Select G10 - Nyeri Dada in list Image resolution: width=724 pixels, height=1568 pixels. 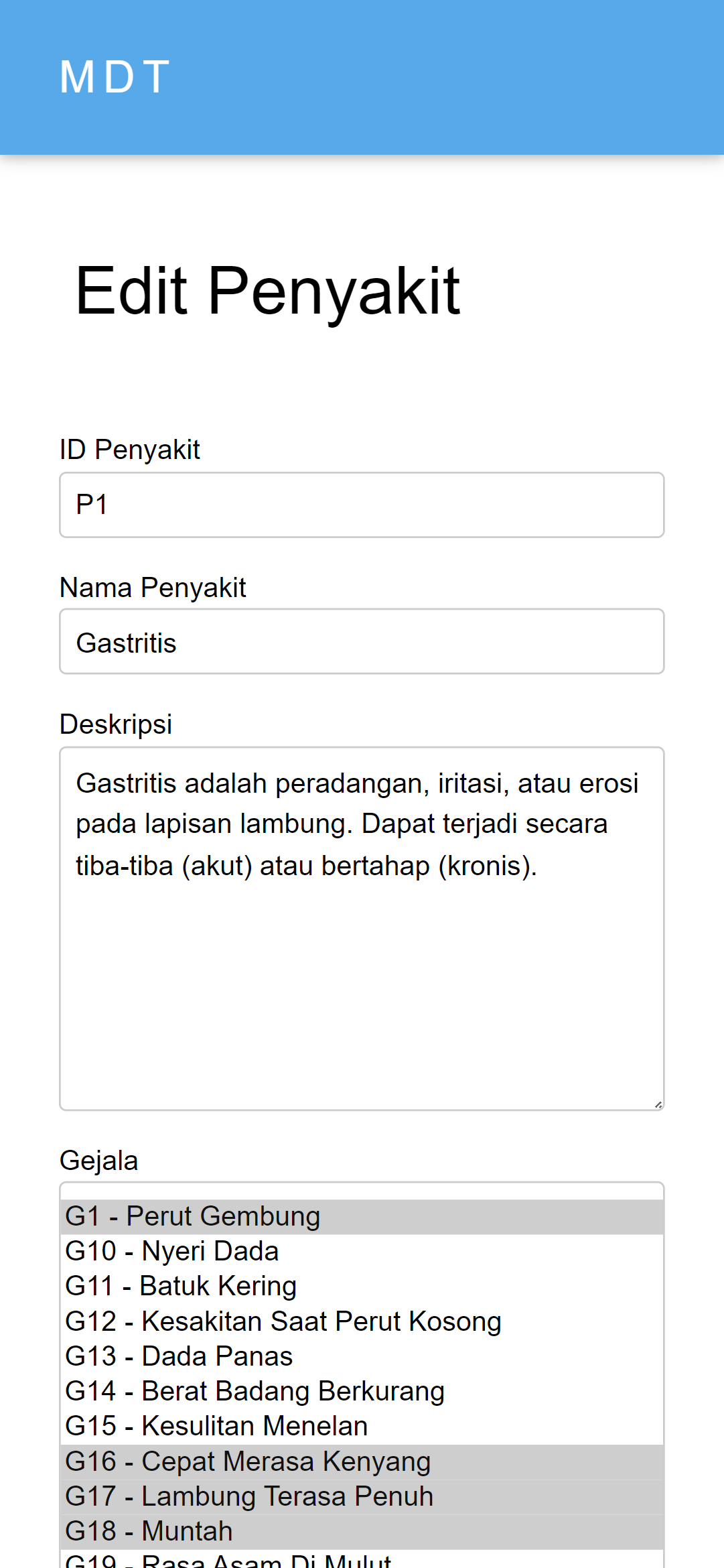click(362, 1251)
